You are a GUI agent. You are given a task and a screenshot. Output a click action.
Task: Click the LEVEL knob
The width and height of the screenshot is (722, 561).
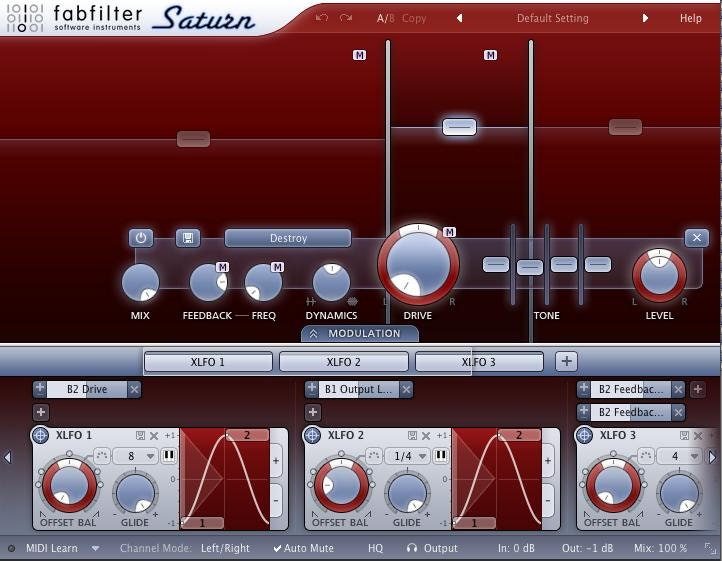coord(659,276)
